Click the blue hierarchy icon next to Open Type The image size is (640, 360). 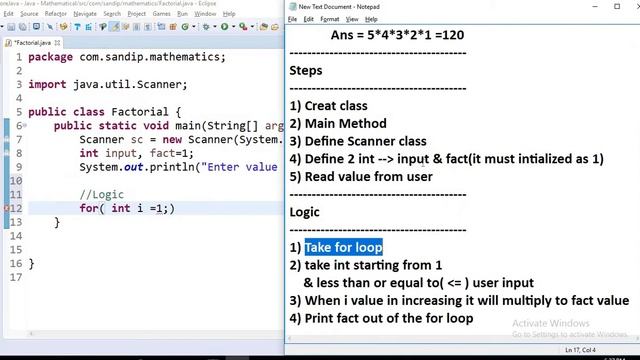pos(89,27)
